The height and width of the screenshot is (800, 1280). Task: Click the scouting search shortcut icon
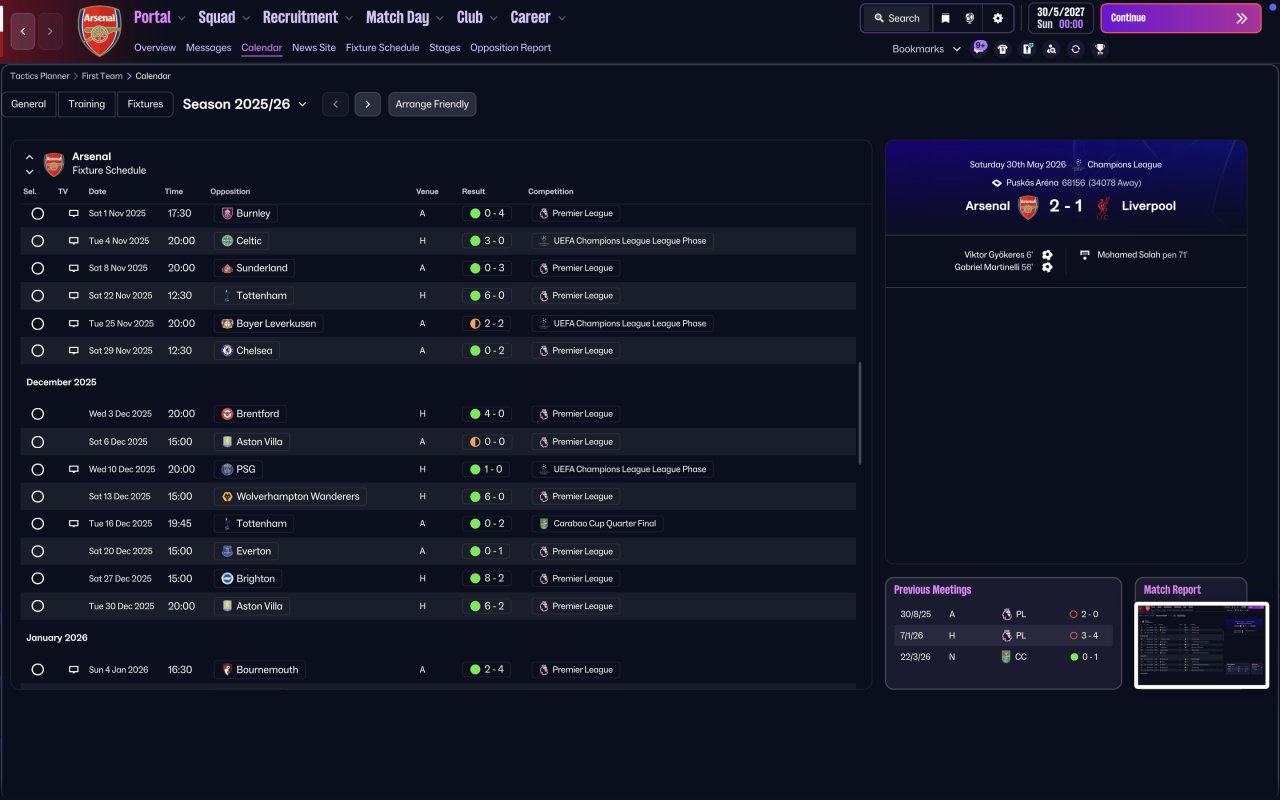click(x=1051, y=49)
